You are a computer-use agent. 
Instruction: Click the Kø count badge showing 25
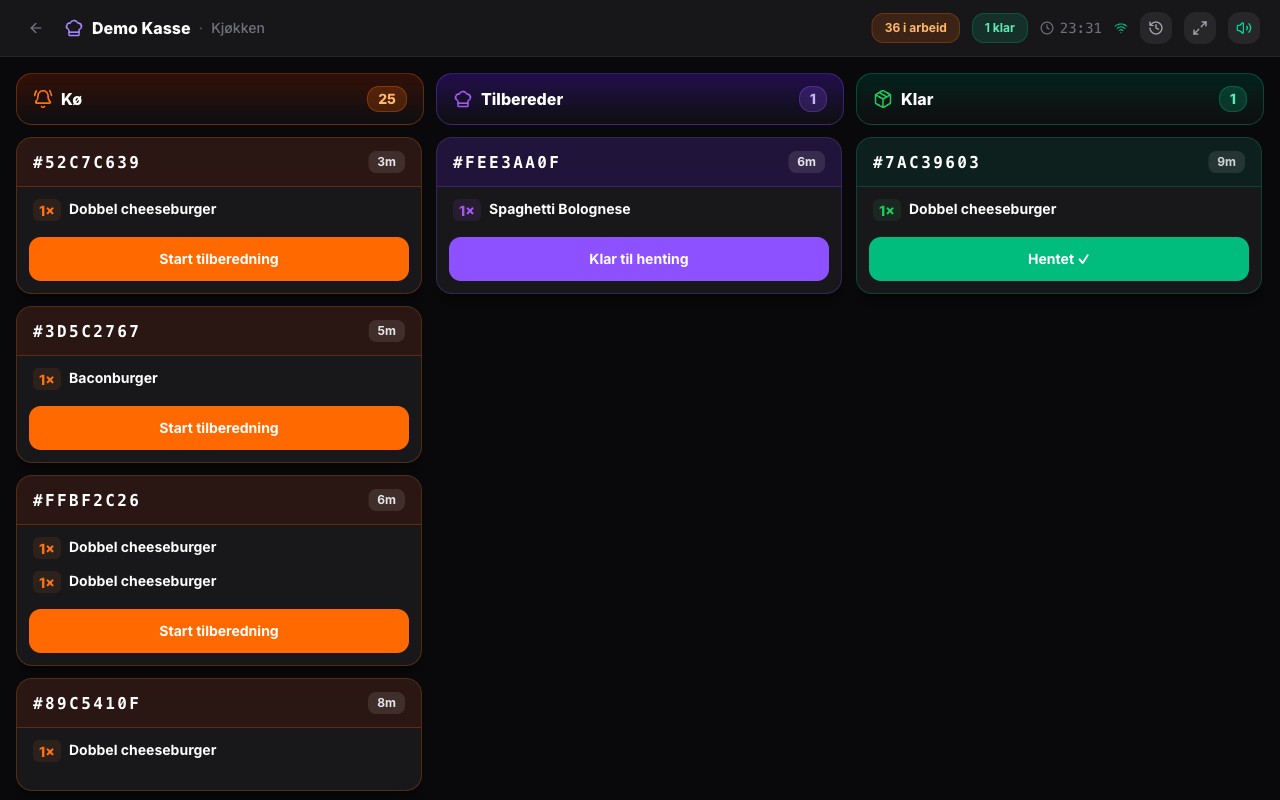pyautogui.click(x=387, y=99)
